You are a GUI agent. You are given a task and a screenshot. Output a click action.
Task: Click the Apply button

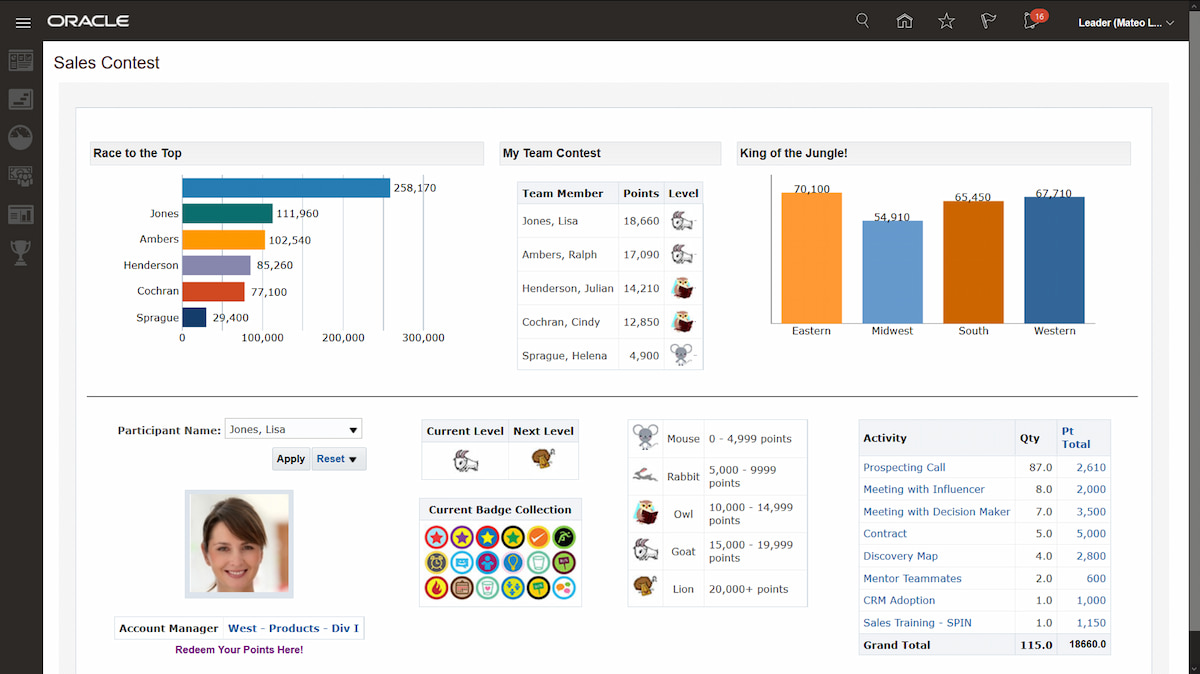click(x=291, y=458)
